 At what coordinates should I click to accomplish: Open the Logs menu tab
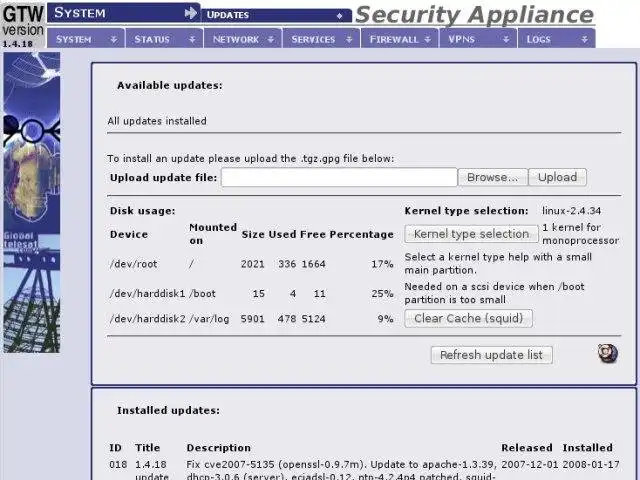pos(556,39)
